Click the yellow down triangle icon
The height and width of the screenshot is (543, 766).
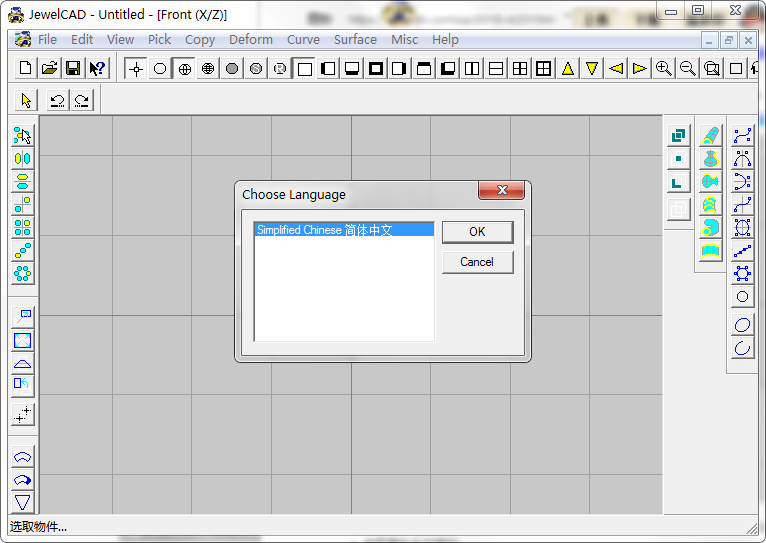click(x=592, y=69)
